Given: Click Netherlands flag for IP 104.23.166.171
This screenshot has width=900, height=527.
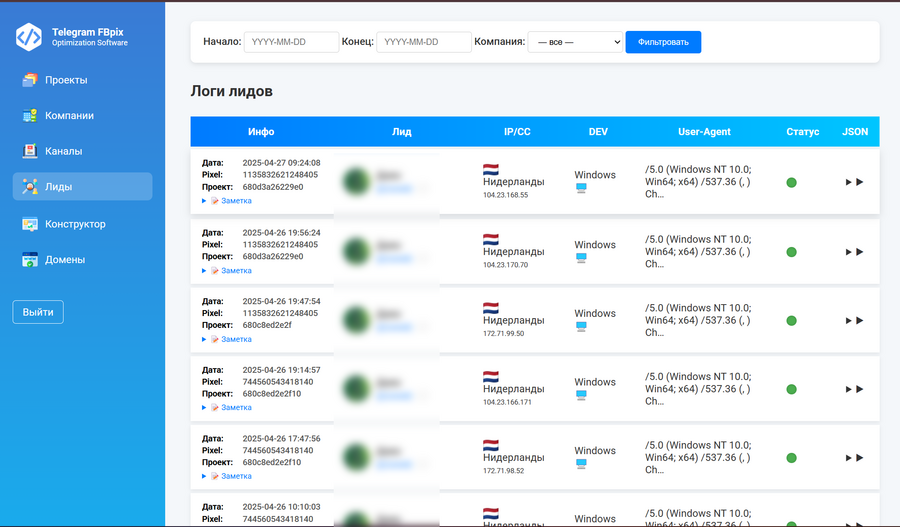Looking at the screenshot, I should coord(491,377).
